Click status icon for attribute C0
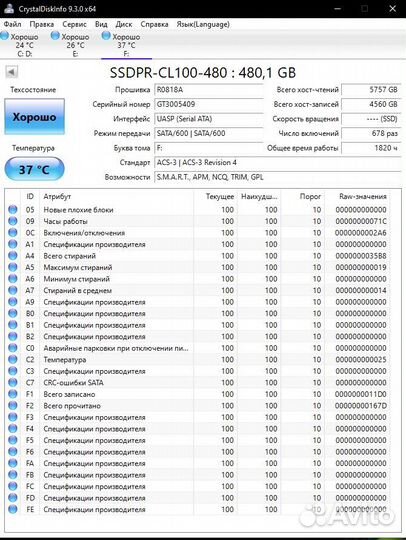This screenshot has height=540, width=406. [x=13, y=348]
